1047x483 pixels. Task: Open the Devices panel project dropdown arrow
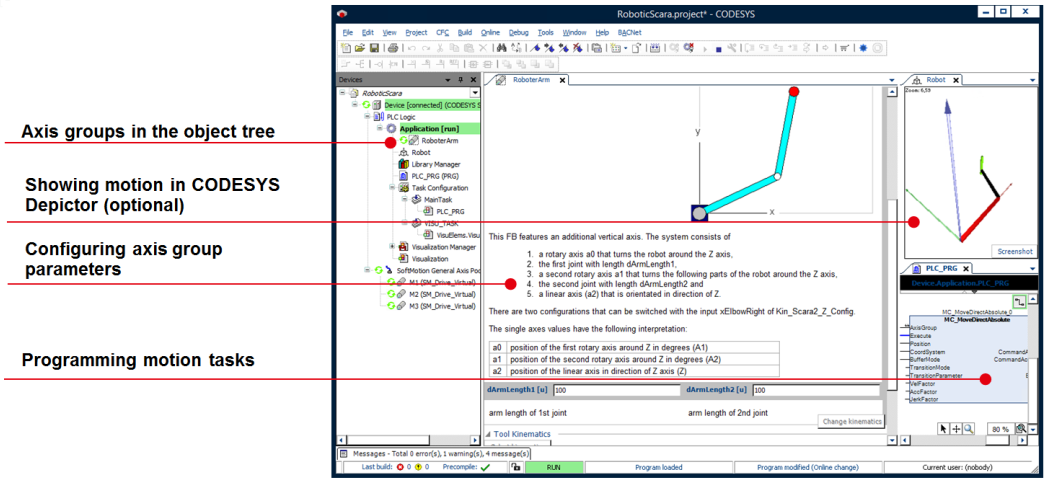point(475,93)
